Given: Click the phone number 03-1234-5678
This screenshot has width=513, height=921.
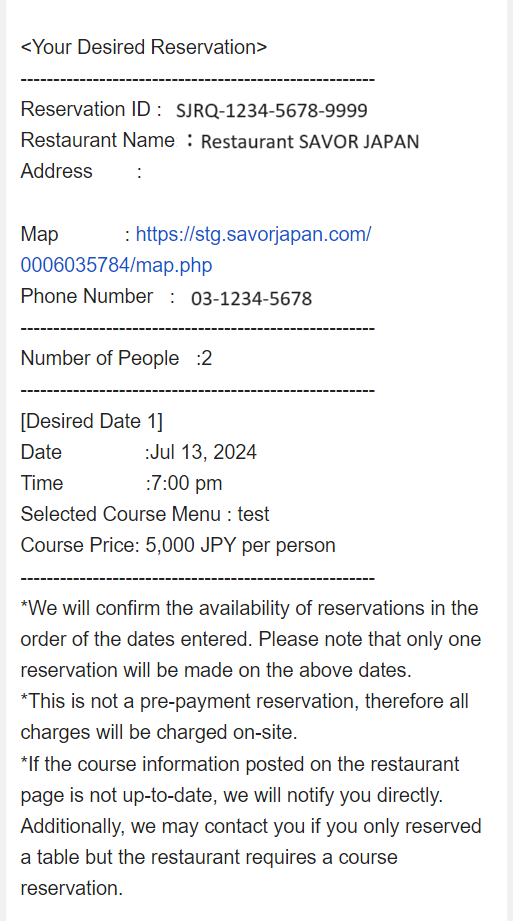Looking at the screenshot, I should click(252, 298).
